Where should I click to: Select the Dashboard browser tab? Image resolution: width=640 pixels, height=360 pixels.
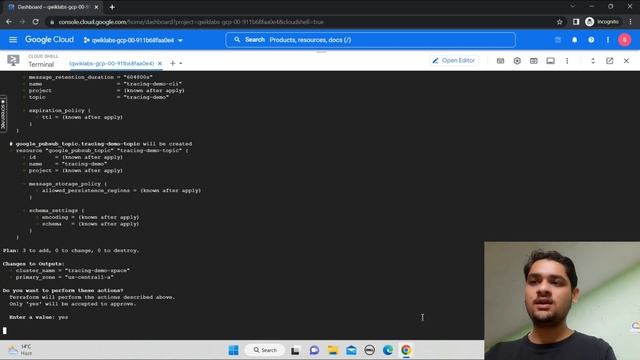click(x=53, y=7)
